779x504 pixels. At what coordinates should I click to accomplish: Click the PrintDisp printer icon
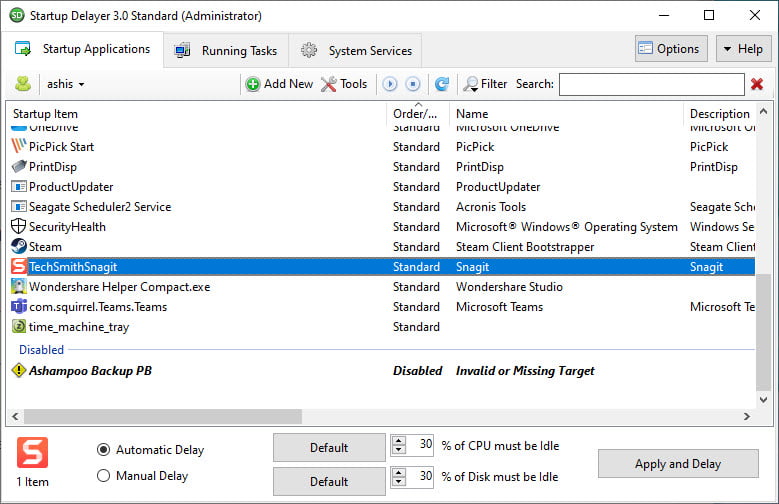click(18, 166)
